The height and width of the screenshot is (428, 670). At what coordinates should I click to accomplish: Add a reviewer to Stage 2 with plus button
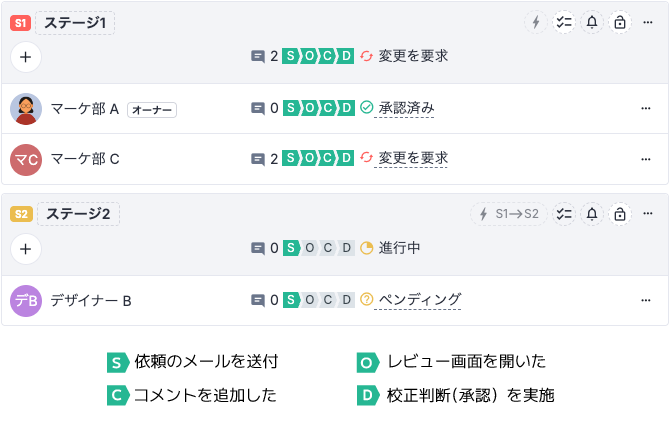pos(26,249)
